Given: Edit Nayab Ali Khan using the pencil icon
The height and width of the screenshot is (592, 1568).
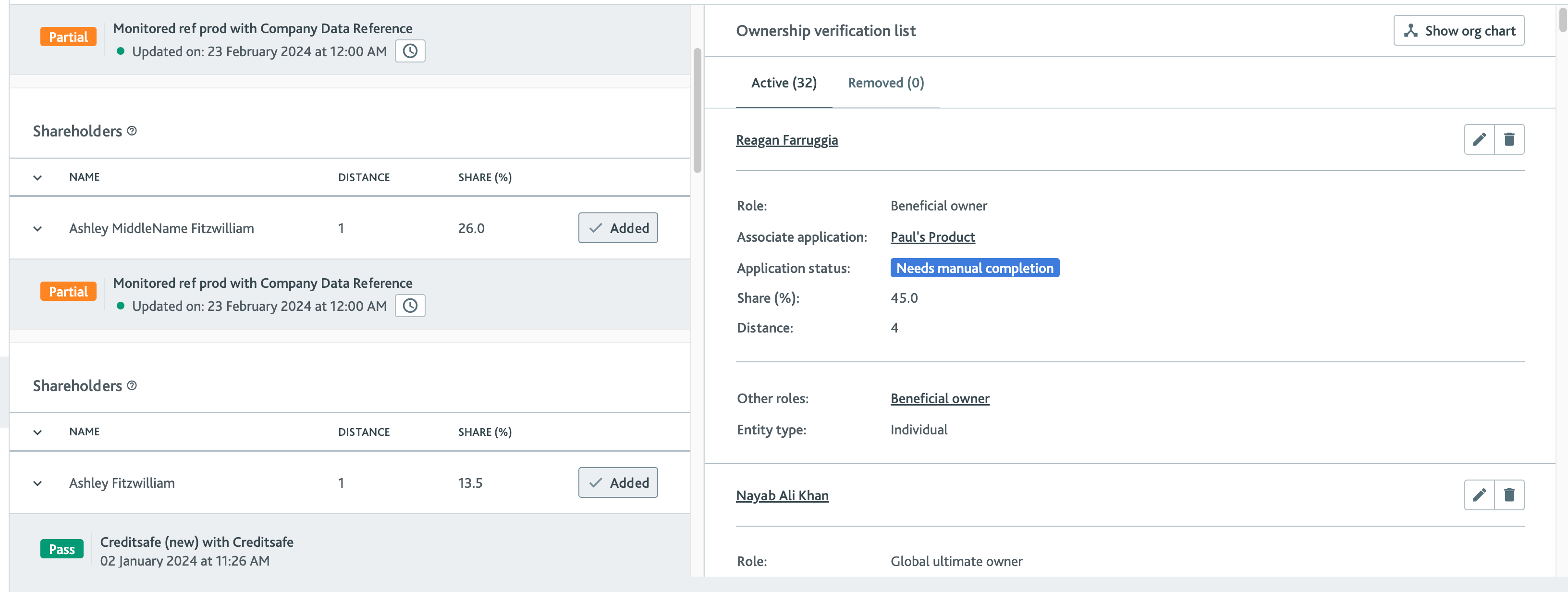Looking at the screenshot, I should coord(1479,495).
